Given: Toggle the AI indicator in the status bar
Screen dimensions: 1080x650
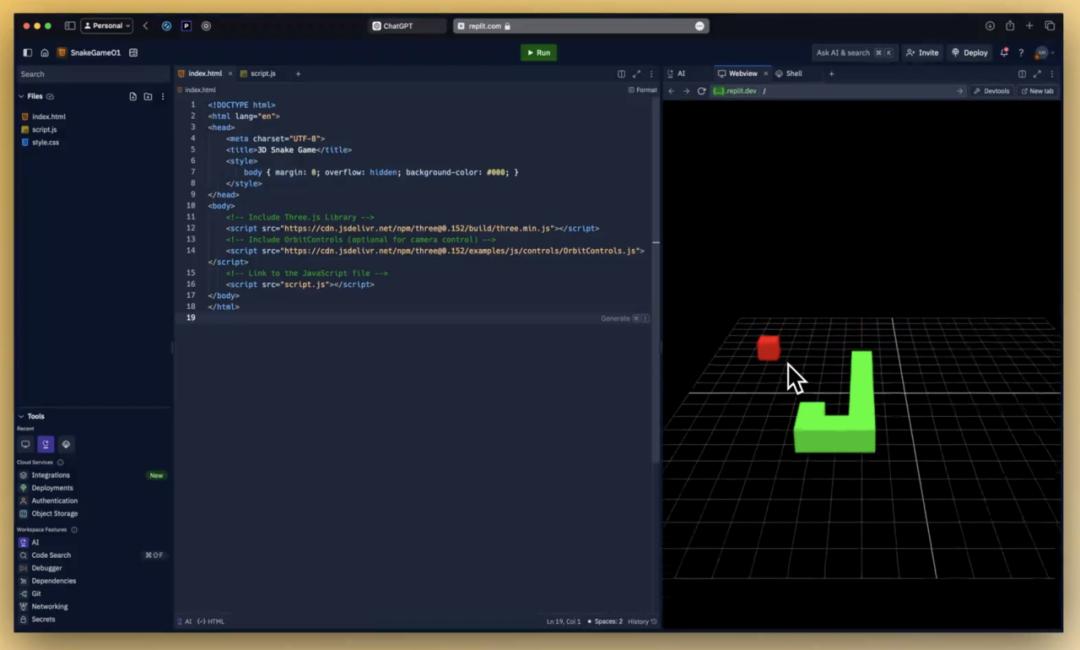Looking at the screenshot, I should click(185, 622).
